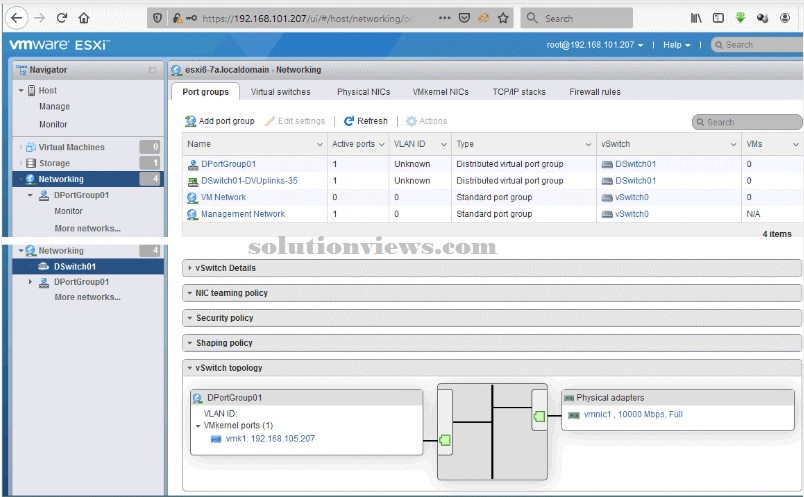Screen dimensions: 804x497
Task: Switch to the Virtual switches tab
Action: pyautogui.click(x=280, y=92)
